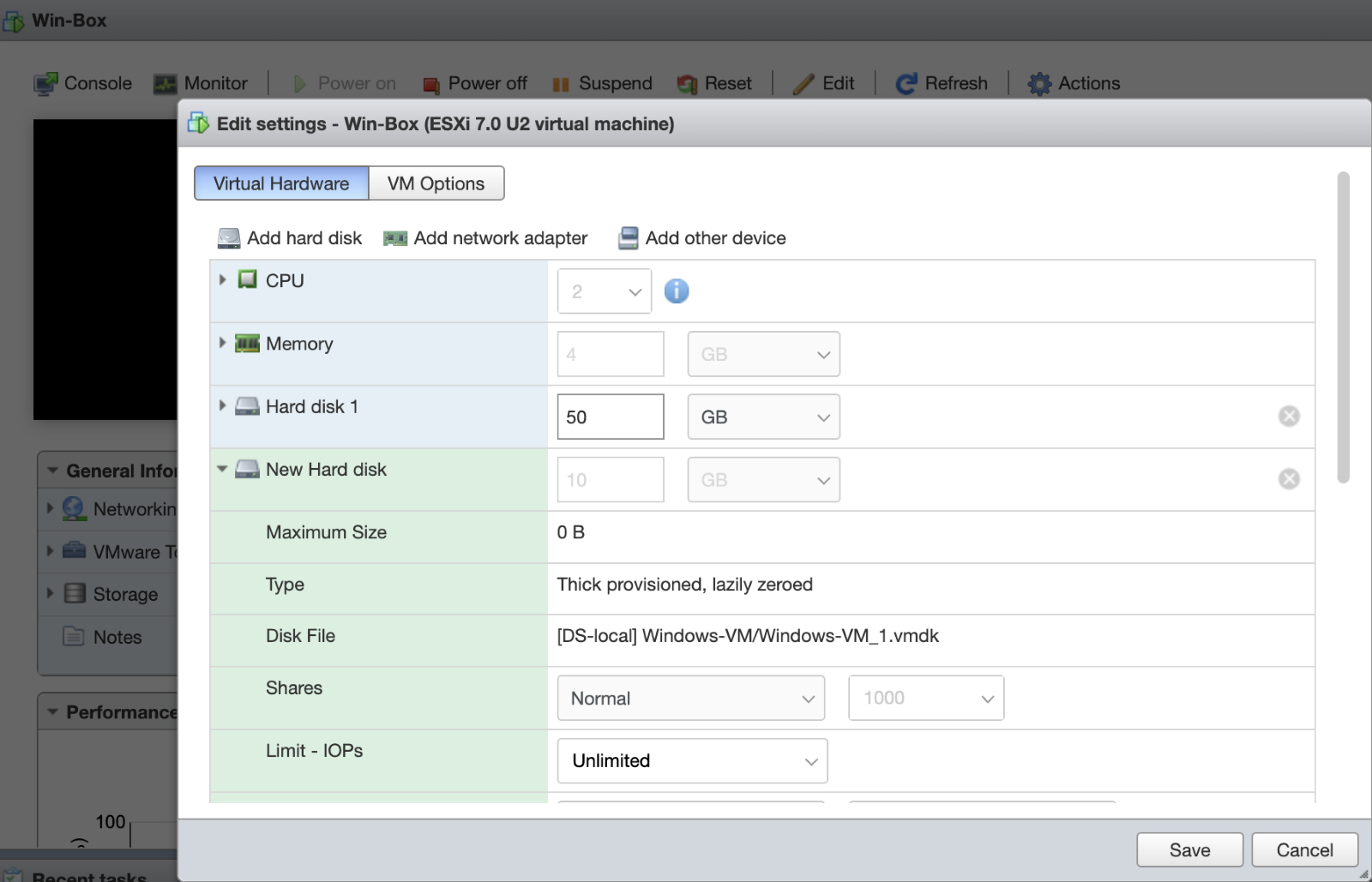Image resolution: width=1372 pixels, height=882 pixels.
Task: Click the black VM console thumbnail
Action: click(x=105, y=269)
